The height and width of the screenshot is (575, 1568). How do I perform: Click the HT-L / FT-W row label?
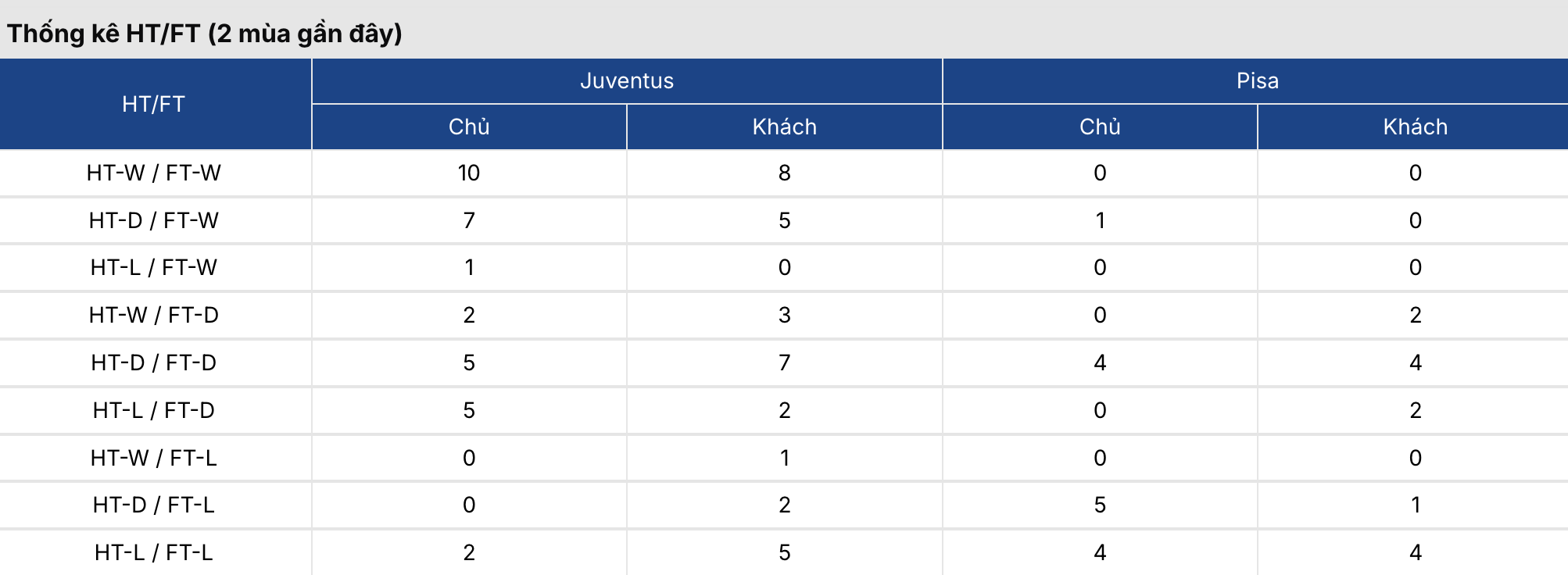[x=154, y=267]
